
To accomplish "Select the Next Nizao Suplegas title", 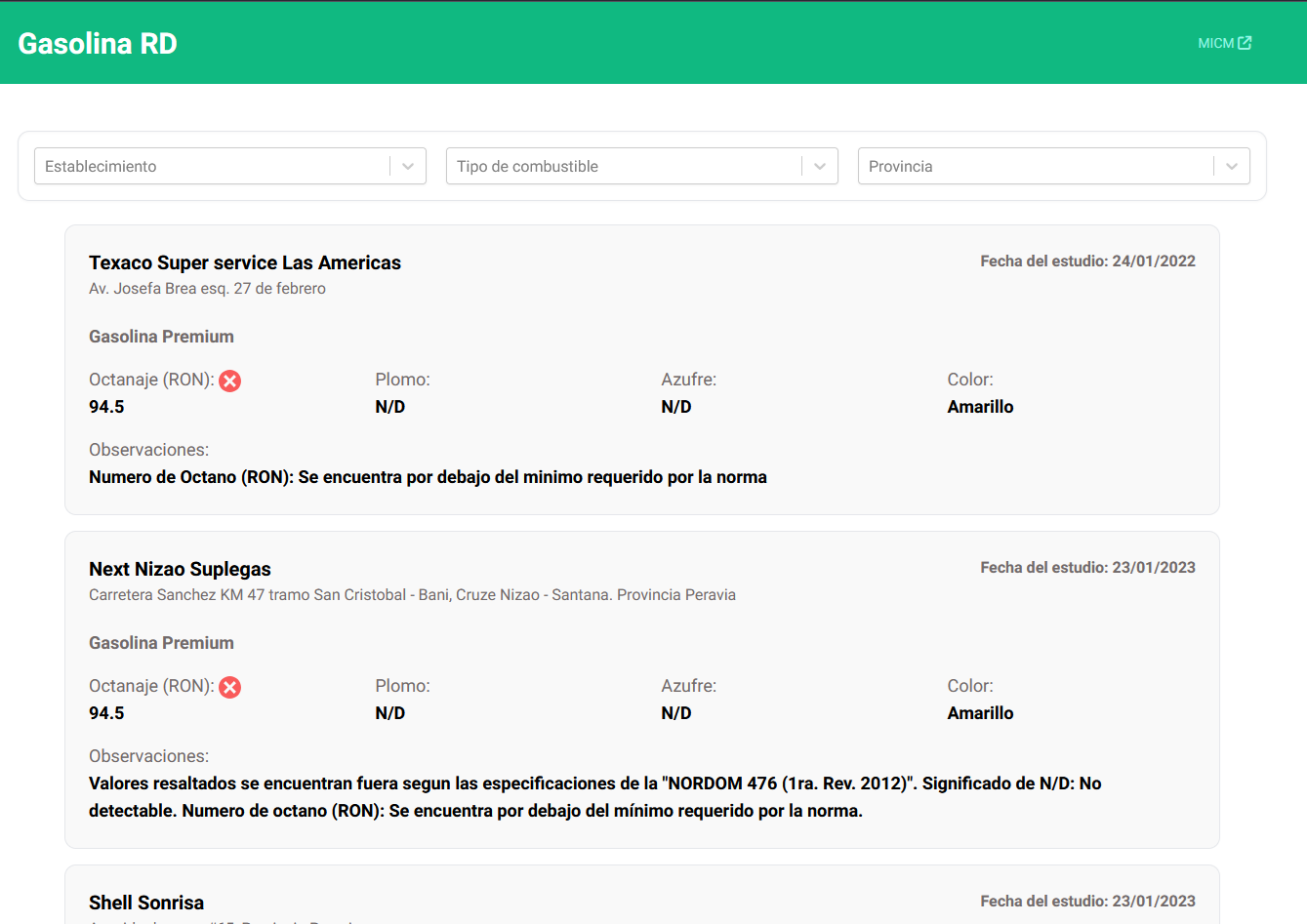I will (x=180, y=569).
